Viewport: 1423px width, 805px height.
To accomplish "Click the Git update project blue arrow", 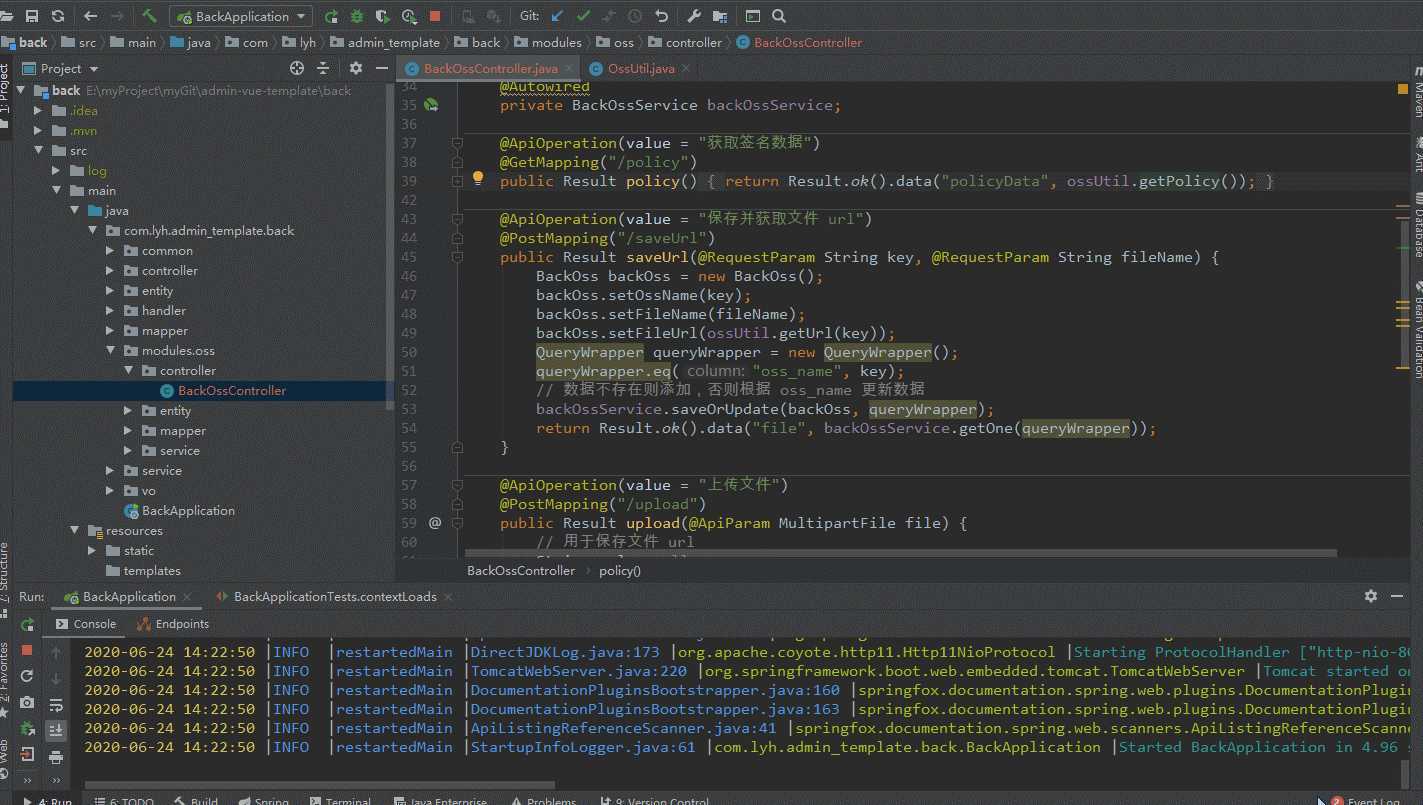I will [x=558, y=16].
